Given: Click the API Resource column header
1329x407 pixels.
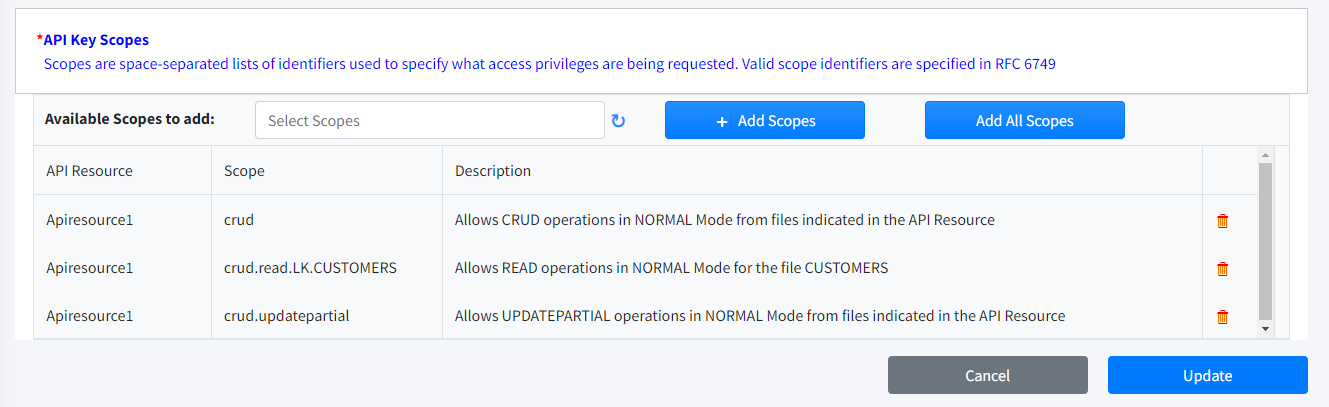Looking at the screenshot, I should pyautogui.click(x=89, y=171).
